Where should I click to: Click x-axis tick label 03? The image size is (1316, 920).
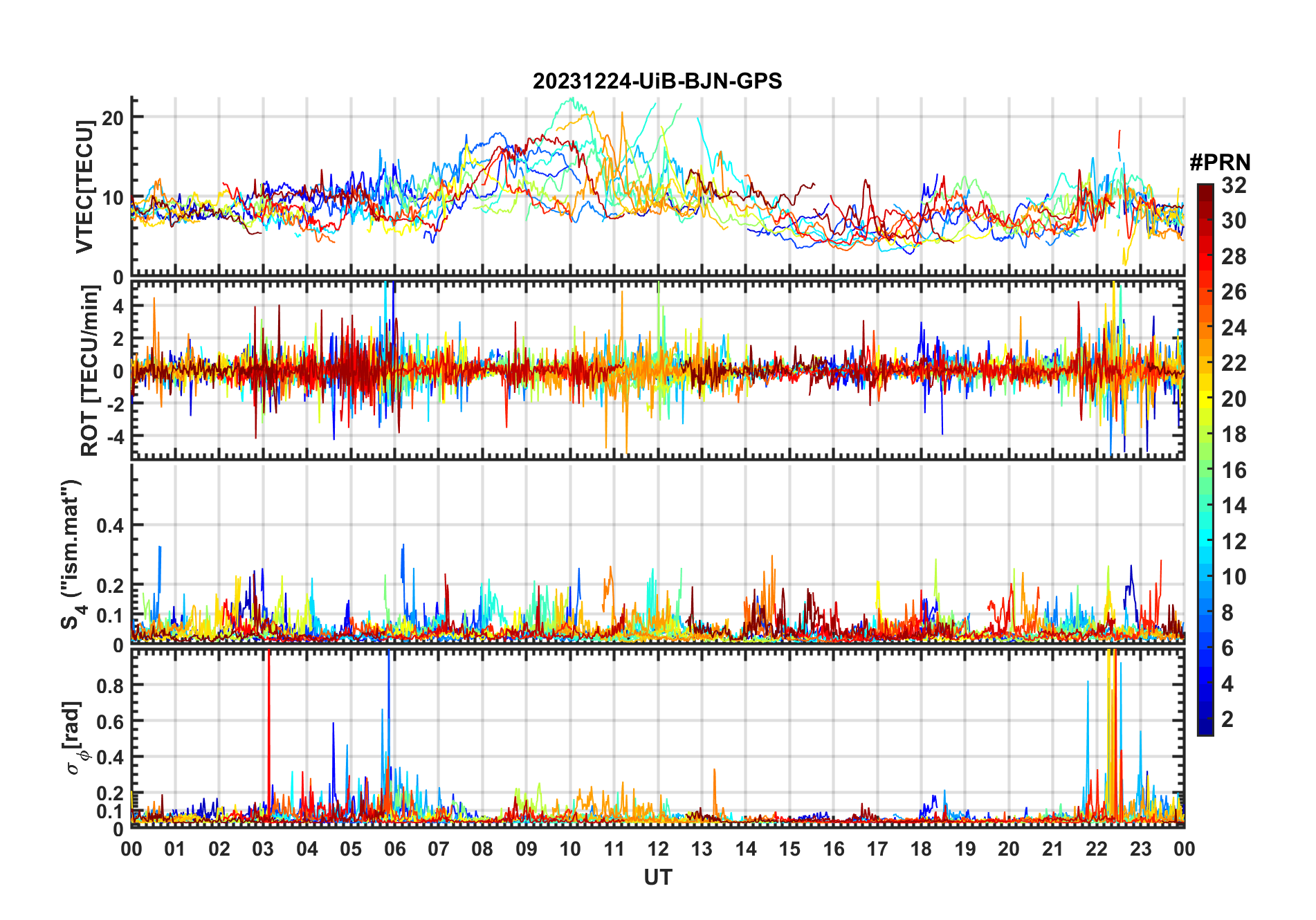263,849
